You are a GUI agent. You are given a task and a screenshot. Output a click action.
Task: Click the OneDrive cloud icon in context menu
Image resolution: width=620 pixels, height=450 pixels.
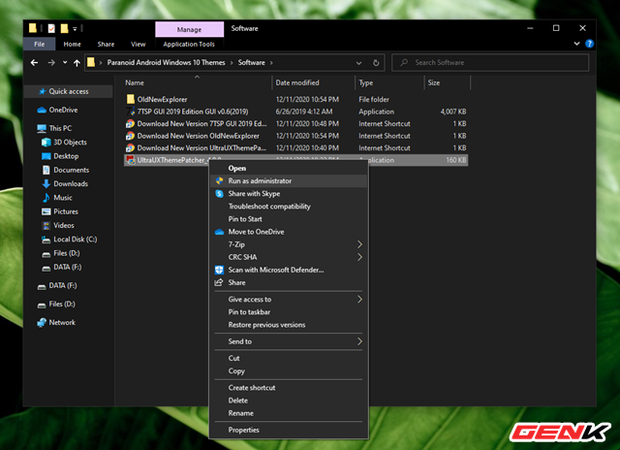(219, 232)
